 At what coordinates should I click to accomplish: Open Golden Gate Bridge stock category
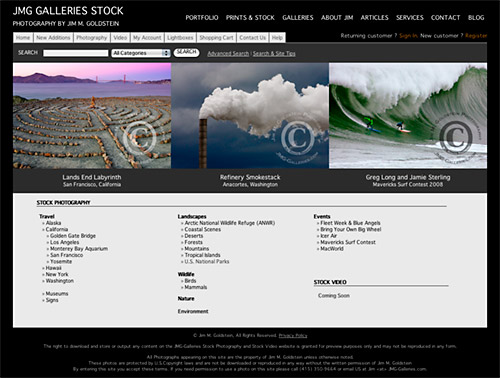click(73, 236)
